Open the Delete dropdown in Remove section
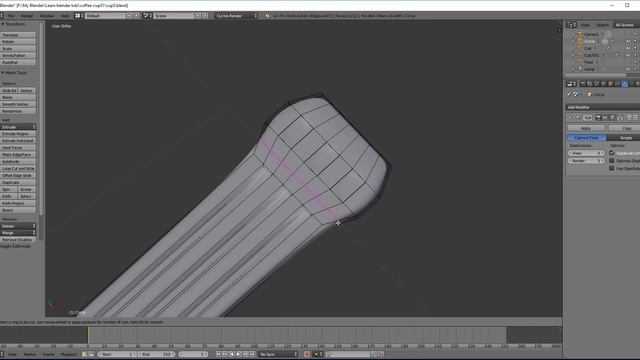640x360 pixels. click(x=18, y=226)
